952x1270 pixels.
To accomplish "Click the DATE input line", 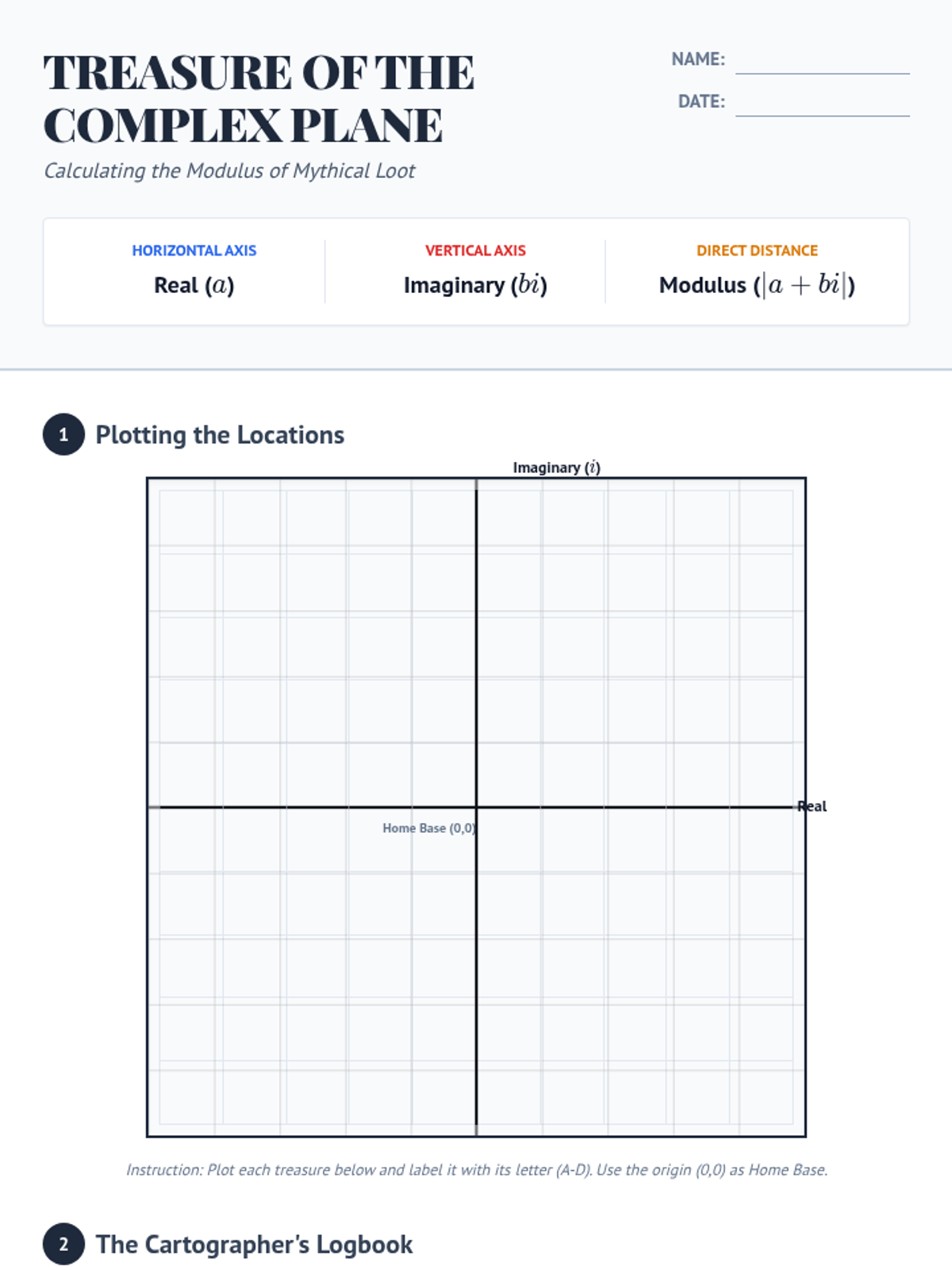I will [x=822, y=104].
